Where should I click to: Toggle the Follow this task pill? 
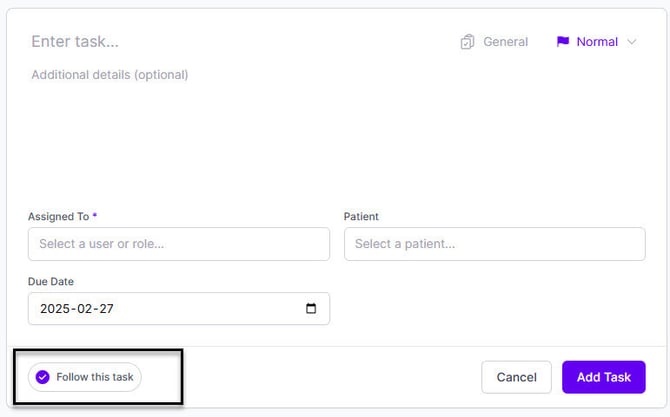tap(85, 377)
